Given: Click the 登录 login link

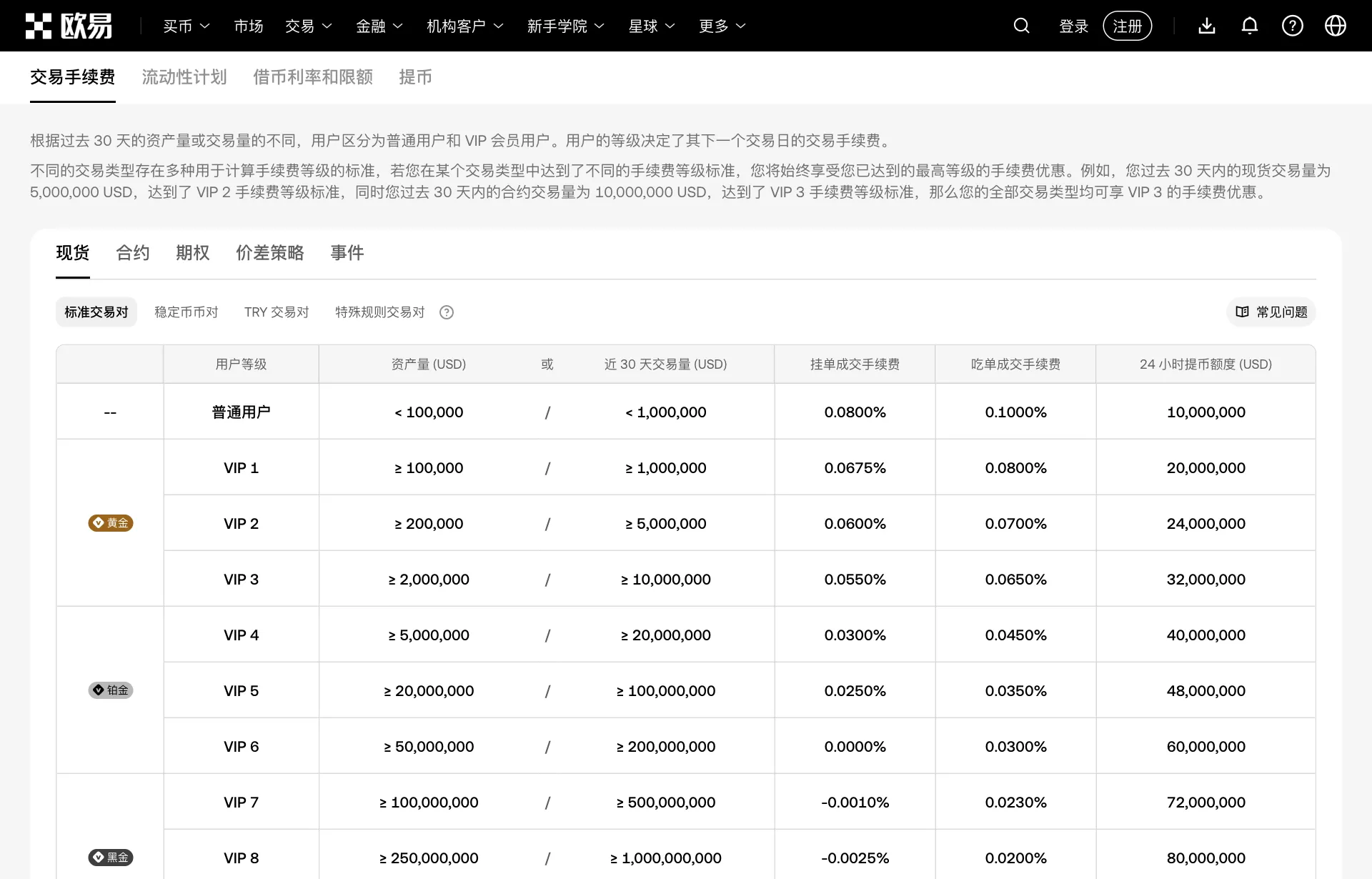Looking at the screenshot, I should click(1073, 26).
